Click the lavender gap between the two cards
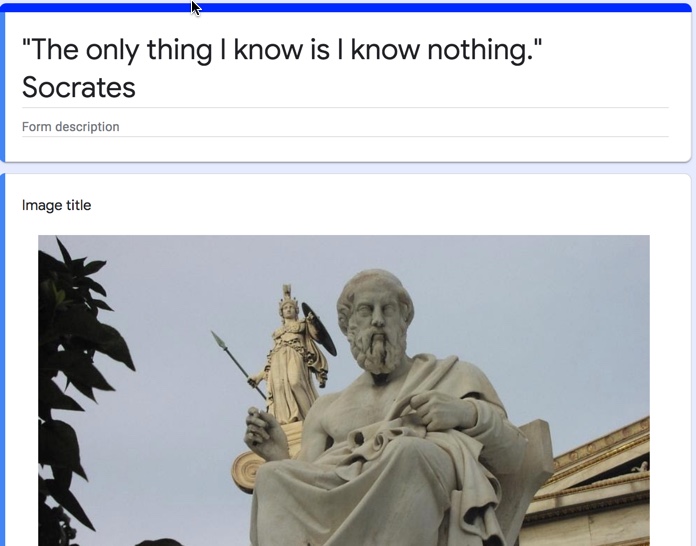Screen dimensions: 696x546 coord(346,168)
